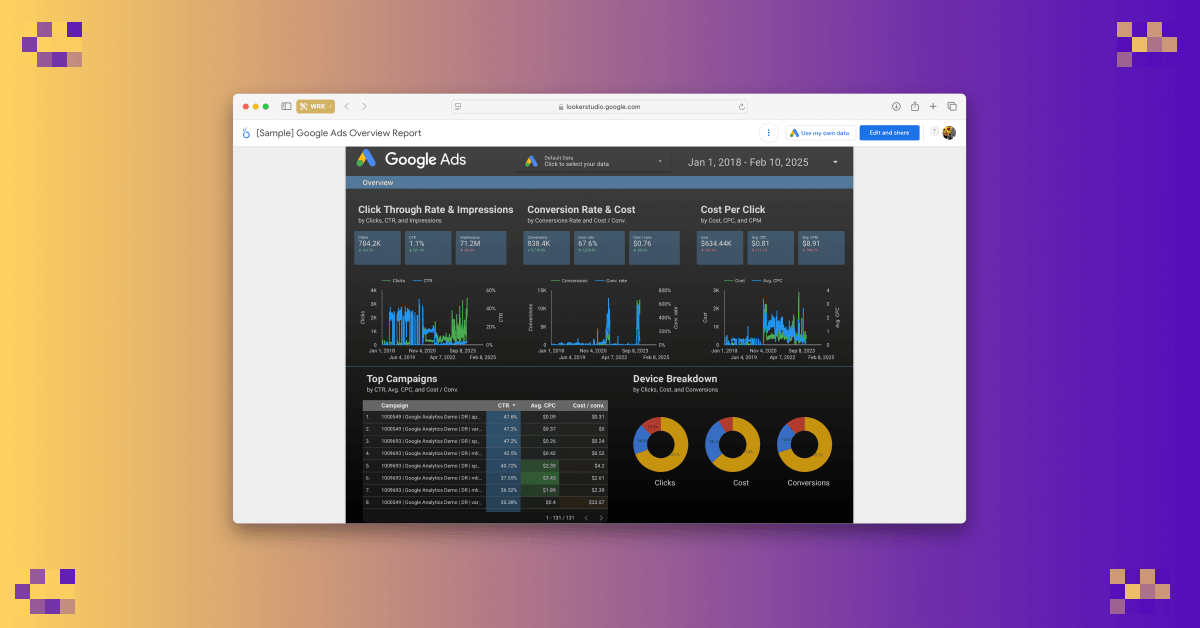
Task: Click the Cost / conv. $0.76 scorecard
Action: 654,248
